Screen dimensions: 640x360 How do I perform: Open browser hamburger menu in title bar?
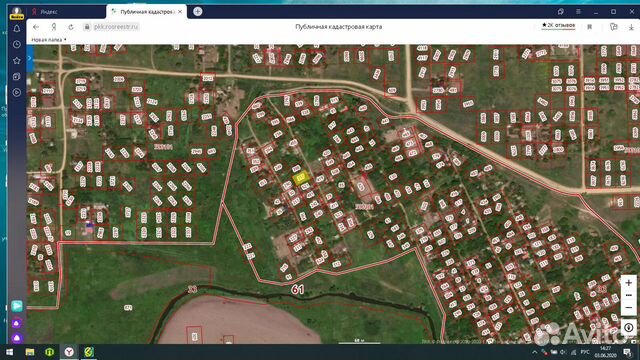pos(578,11)
